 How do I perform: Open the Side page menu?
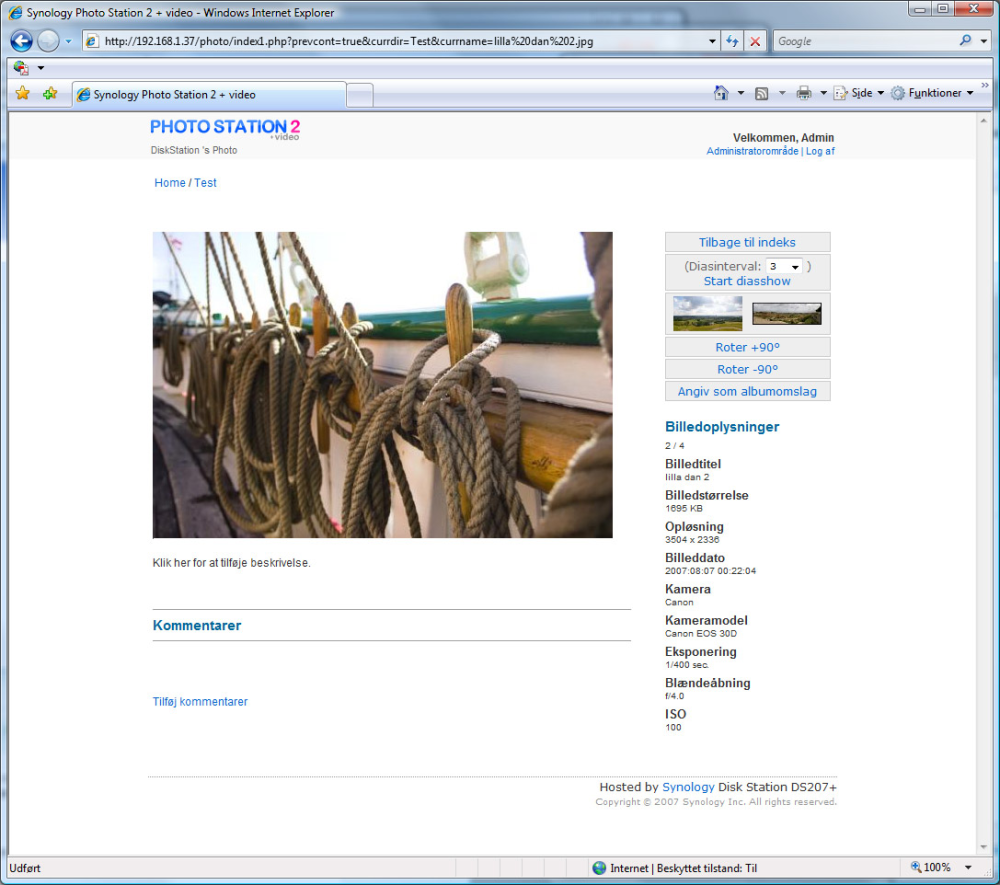858,93
